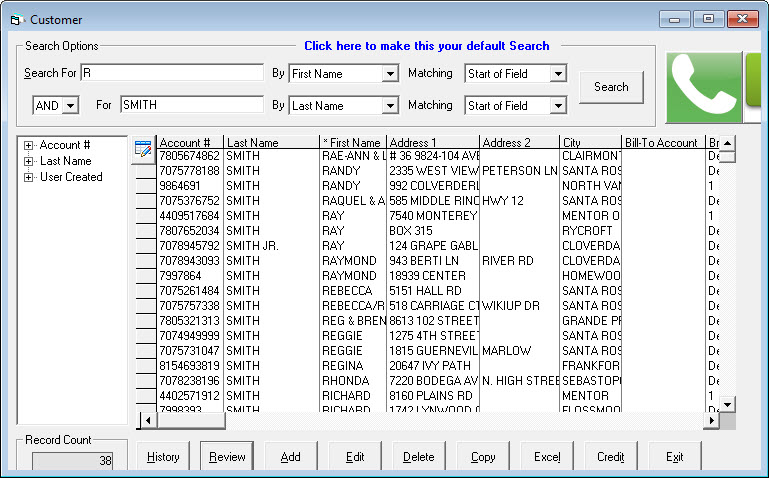
Task: Open the AND operator dropdown
Action: click(x=71, y=106)
